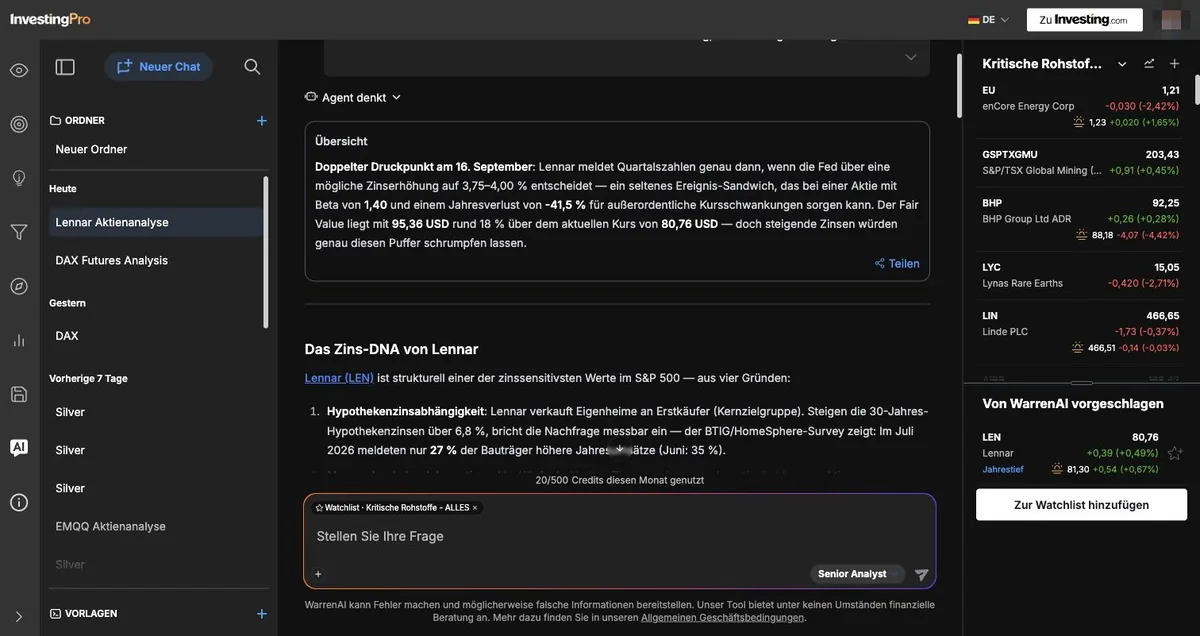Screen dimensions: 1200x636
Task: Send the question with the paper plane icon
Action: pyautogui.click(x=921, y=575)
